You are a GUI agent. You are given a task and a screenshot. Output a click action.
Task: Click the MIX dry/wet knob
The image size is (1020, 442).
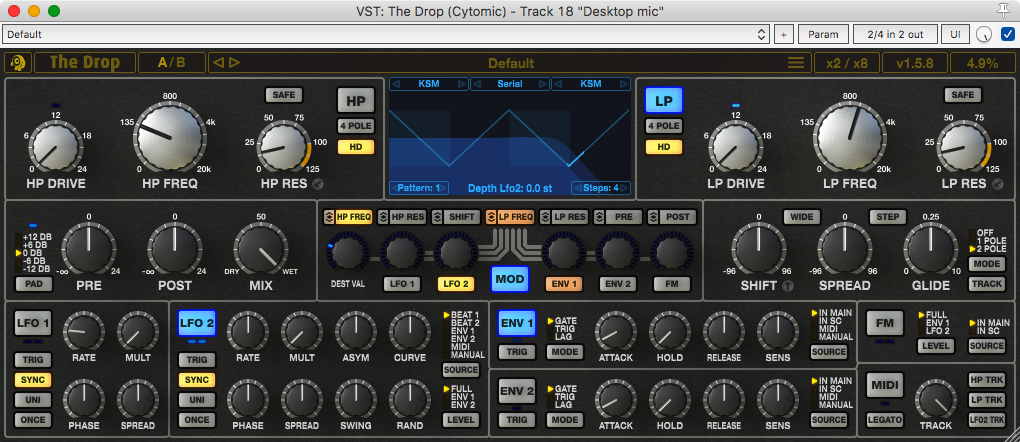tap(260, 251)
